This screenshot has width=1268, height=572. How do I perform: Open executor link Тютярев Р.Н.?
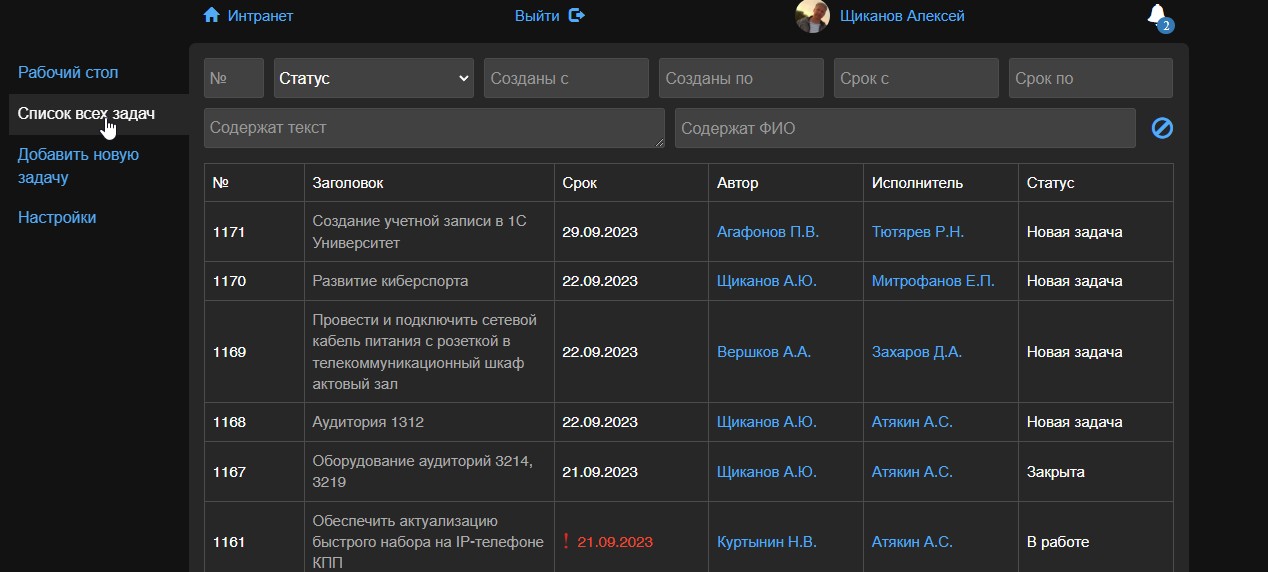tap(917, 232)
